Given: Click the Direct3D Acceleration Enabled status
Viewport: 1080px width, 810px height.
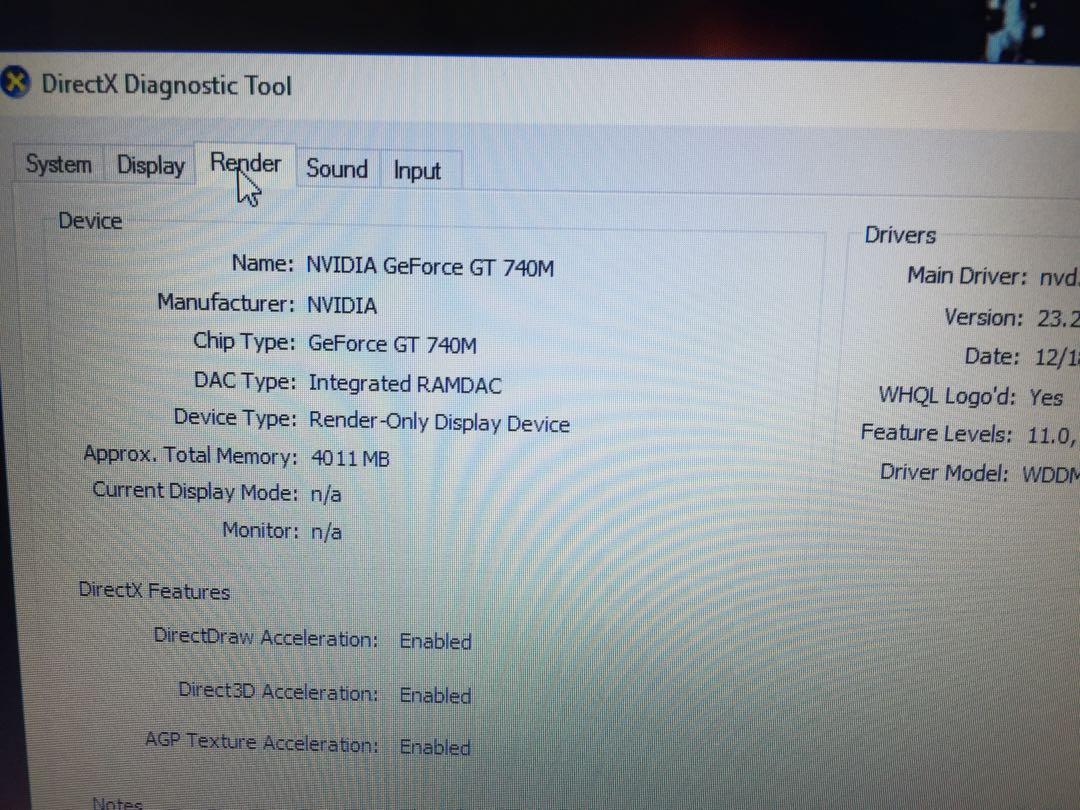Looking at the screenshot, I should coord(435,696).
